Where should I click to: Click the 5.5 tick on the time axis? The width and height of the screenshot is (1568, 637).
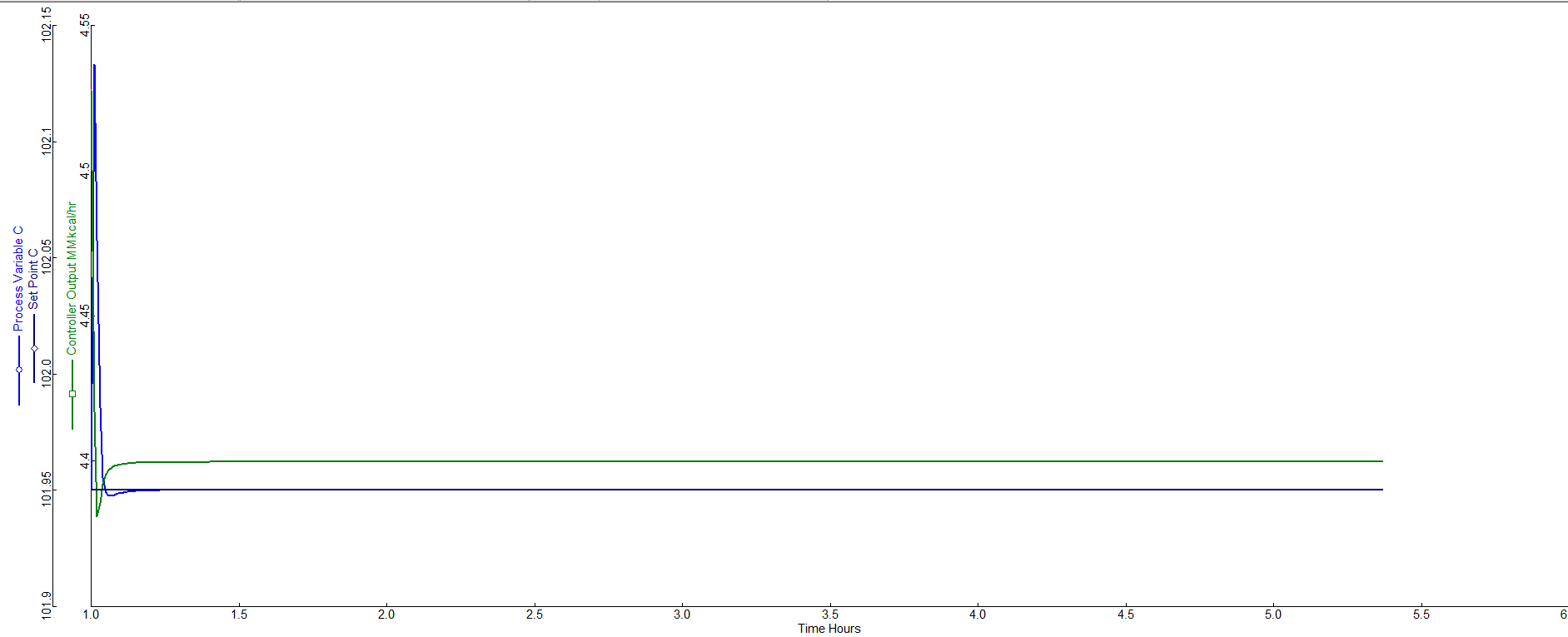(1421, 615)
